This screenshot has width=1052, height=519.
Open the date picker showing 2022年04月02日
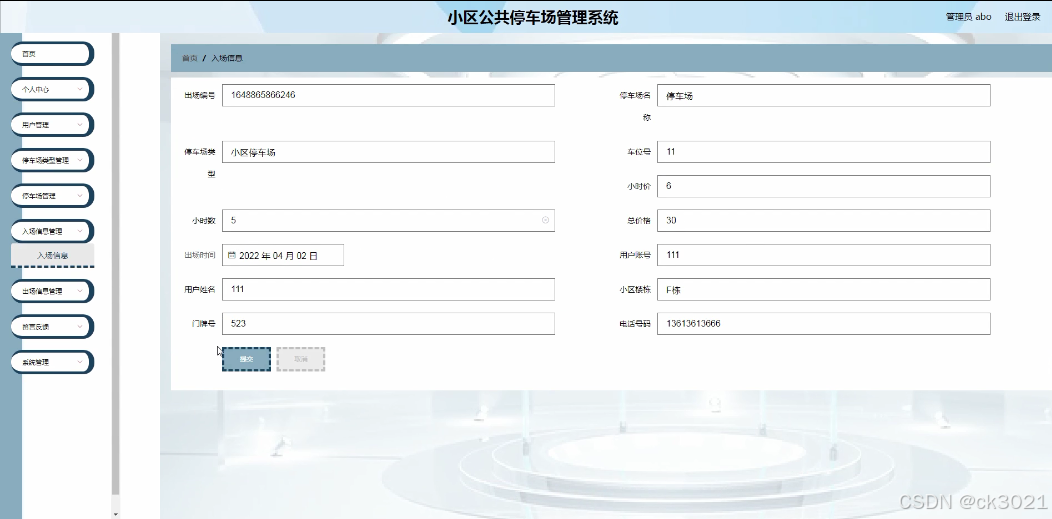point(282,255)
